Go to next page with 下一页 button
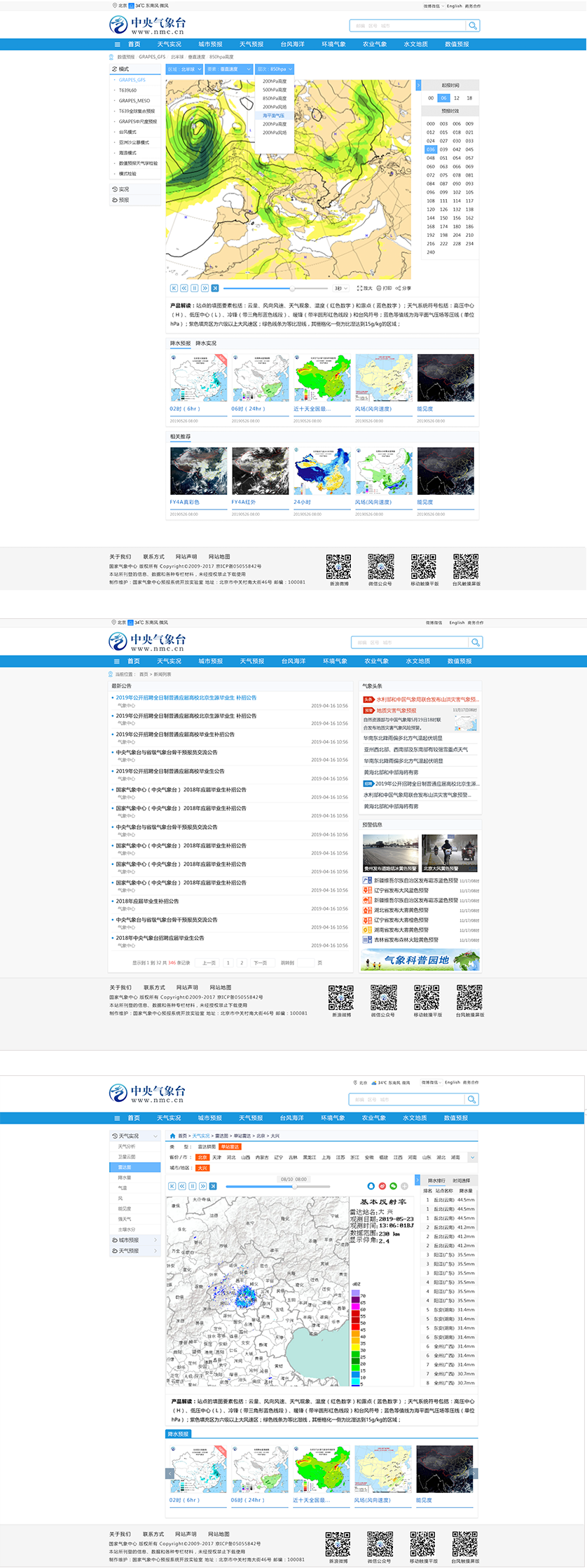This screenshot has width=587, height=1568. click(x=260, y=963)
